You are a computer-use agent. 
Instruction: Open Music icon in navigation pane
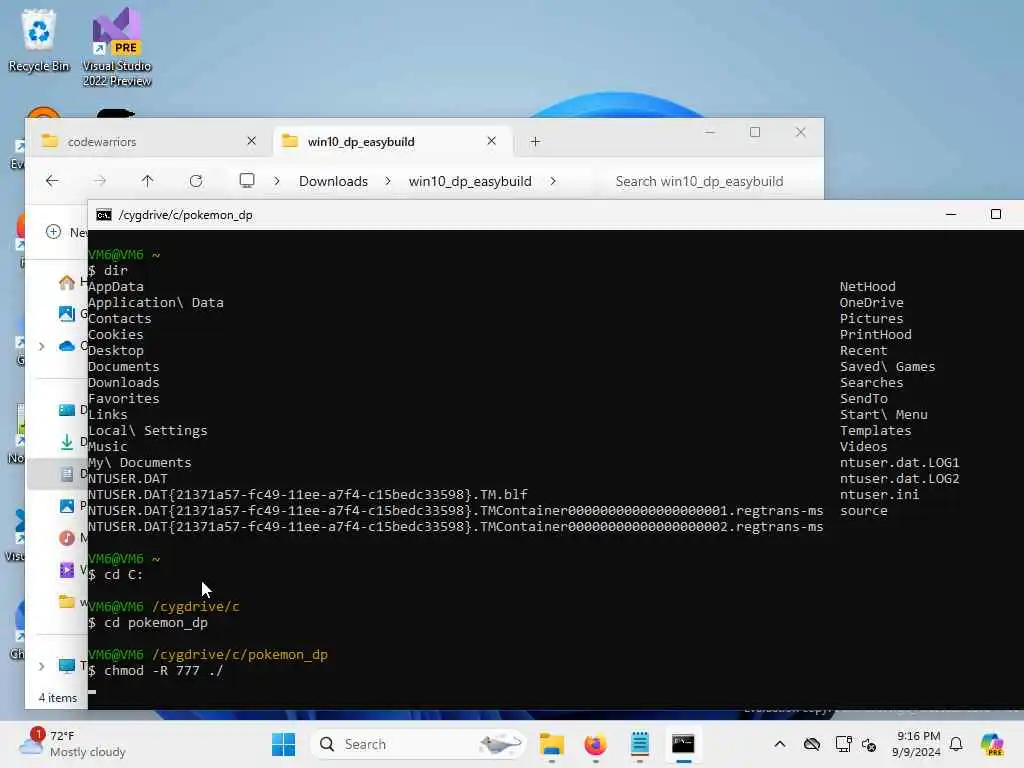pos(67,538)
